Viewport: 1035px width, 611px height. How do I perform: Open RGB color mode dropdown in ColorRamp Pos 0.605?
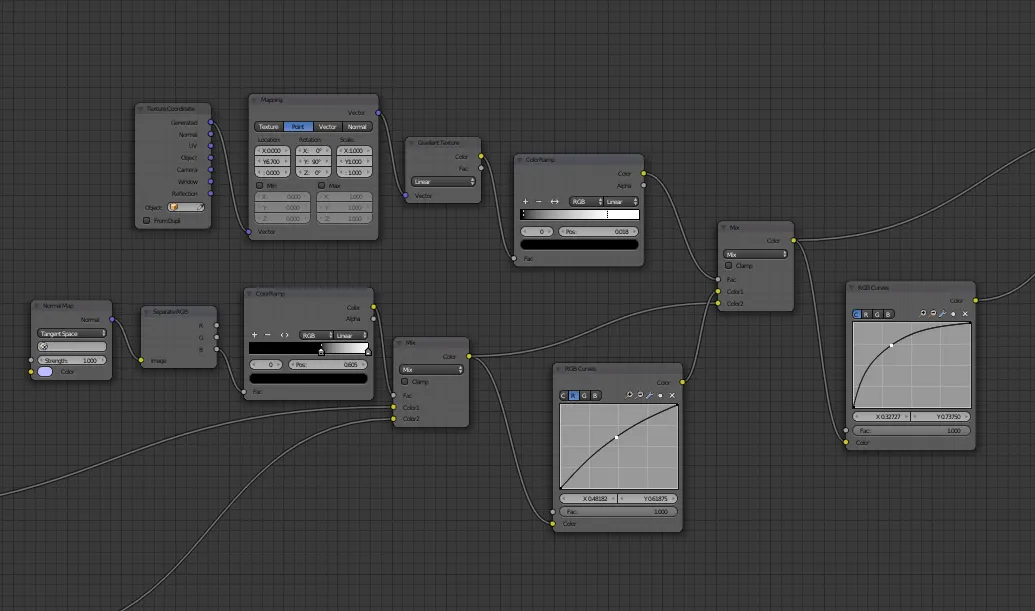[316, 335]
